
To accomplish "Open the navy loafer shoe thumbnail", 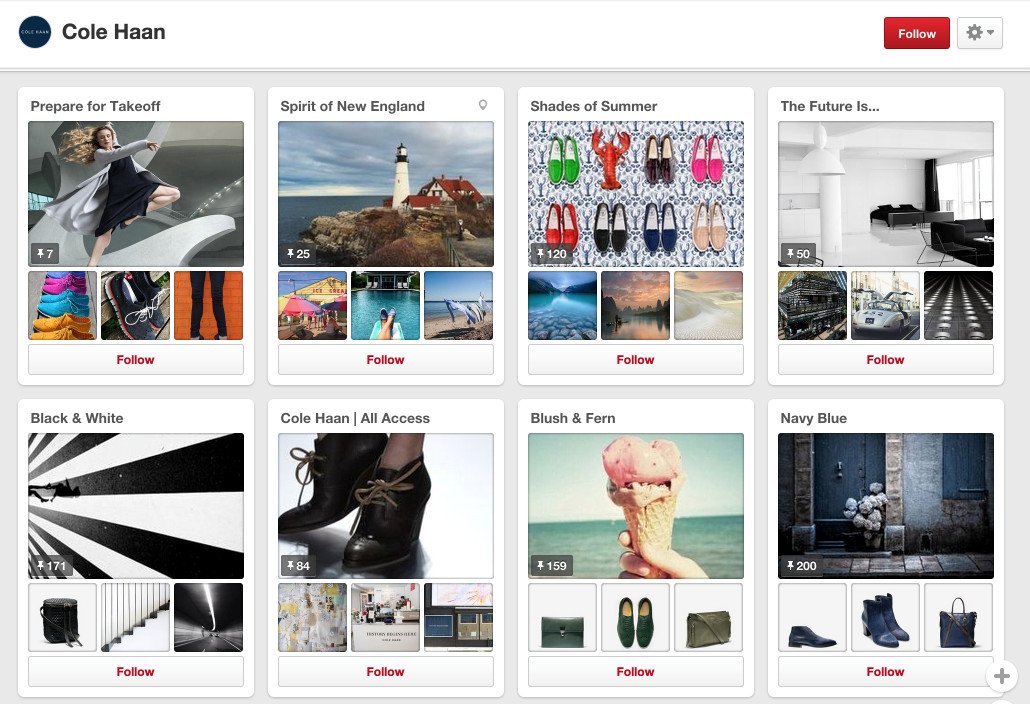I will 813,617.
